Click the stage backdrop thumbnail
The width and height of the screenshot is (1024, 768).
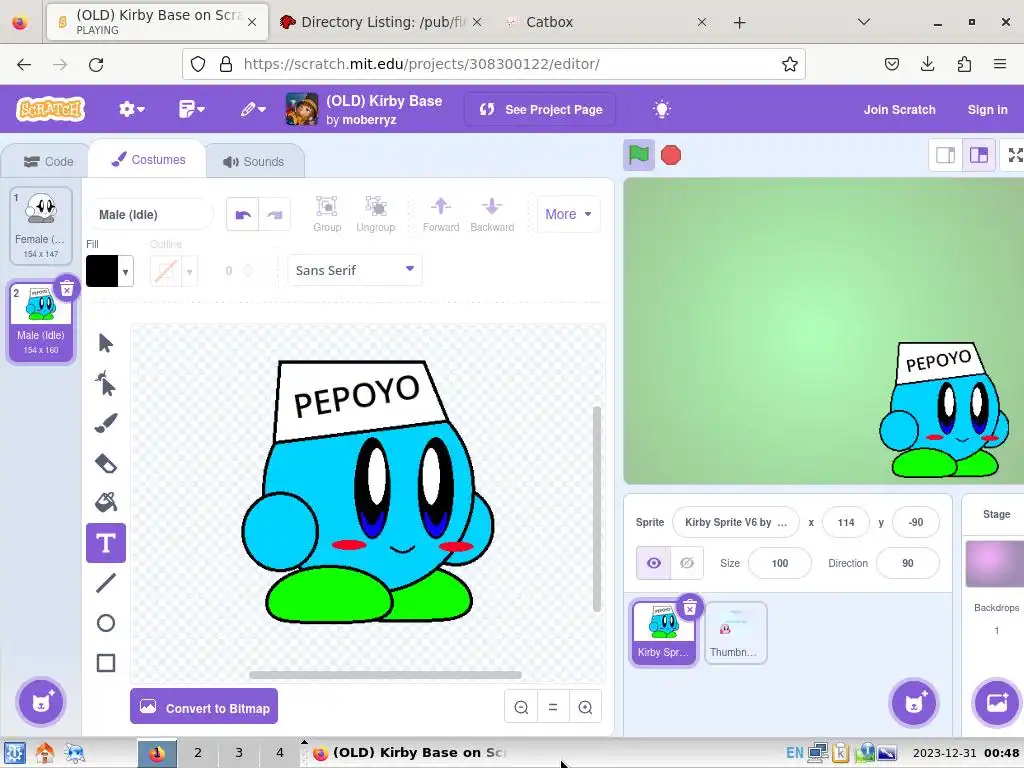(x=995, y=563)
